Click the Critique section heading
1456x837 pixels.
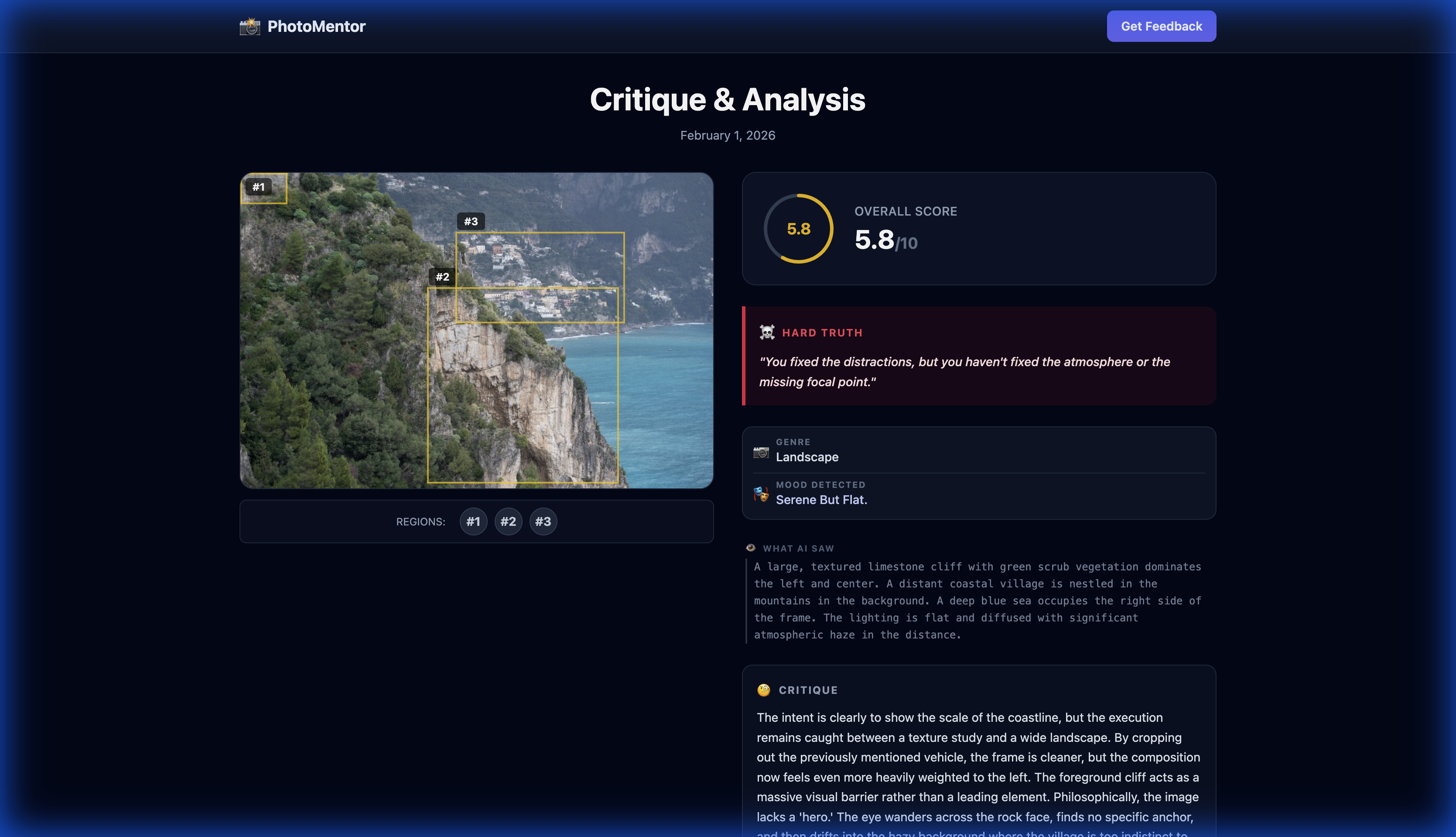(x=808, y=690)
